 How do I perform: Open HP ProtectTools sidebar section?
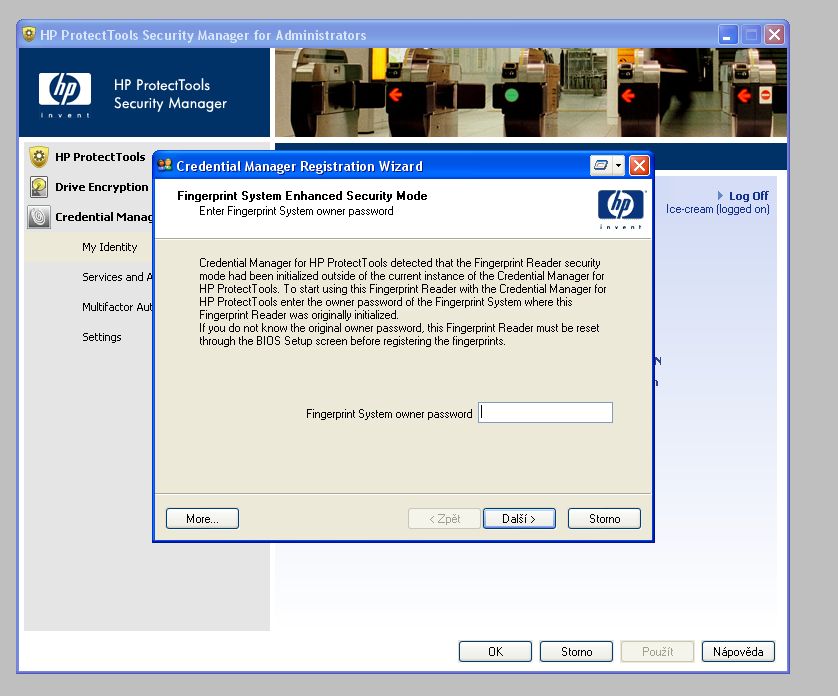click(x=100, y=157)
